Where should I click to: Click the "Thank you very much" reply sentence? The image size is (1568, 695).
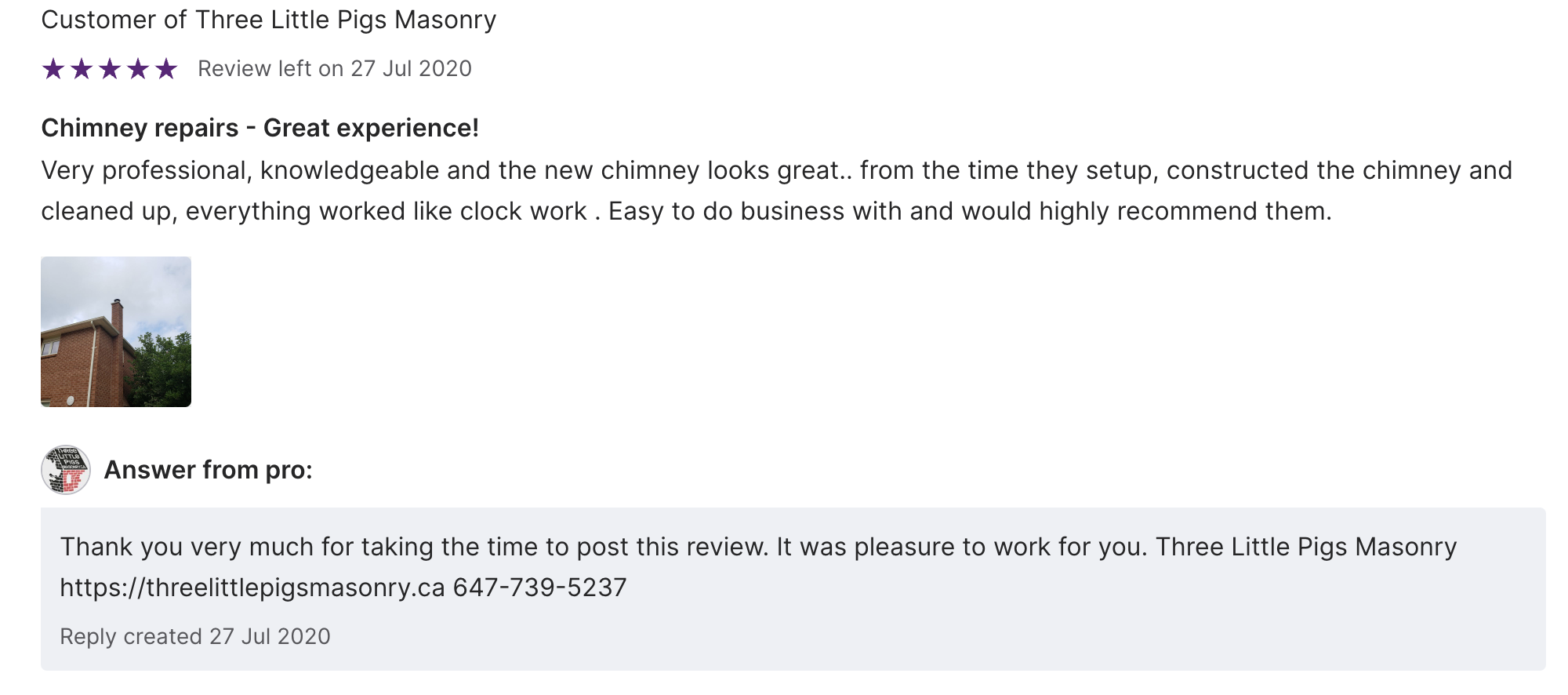414,547
